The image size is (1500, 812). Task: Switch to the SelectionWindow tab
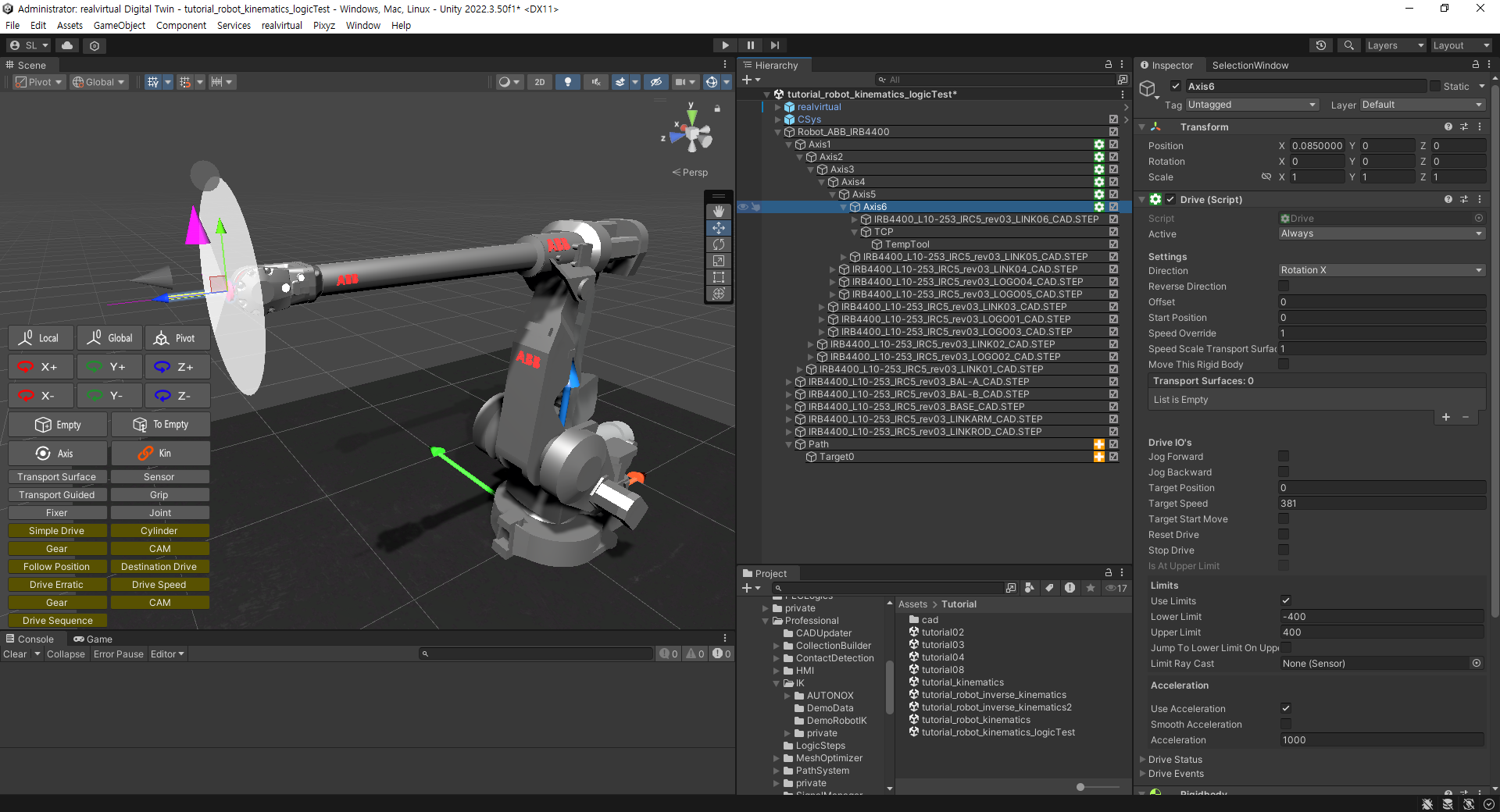1250,66
